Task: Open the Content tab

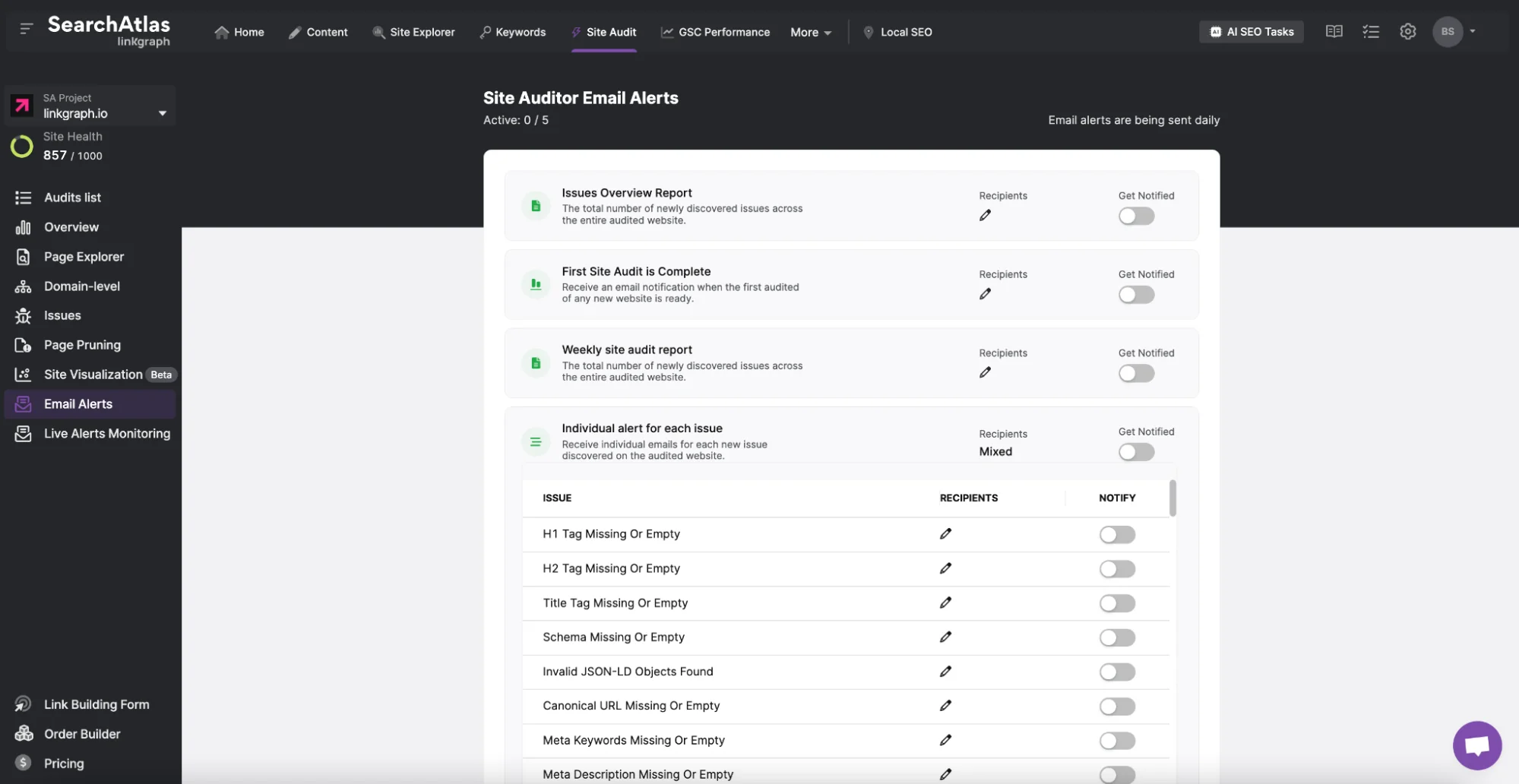Action: coord(318,32)
